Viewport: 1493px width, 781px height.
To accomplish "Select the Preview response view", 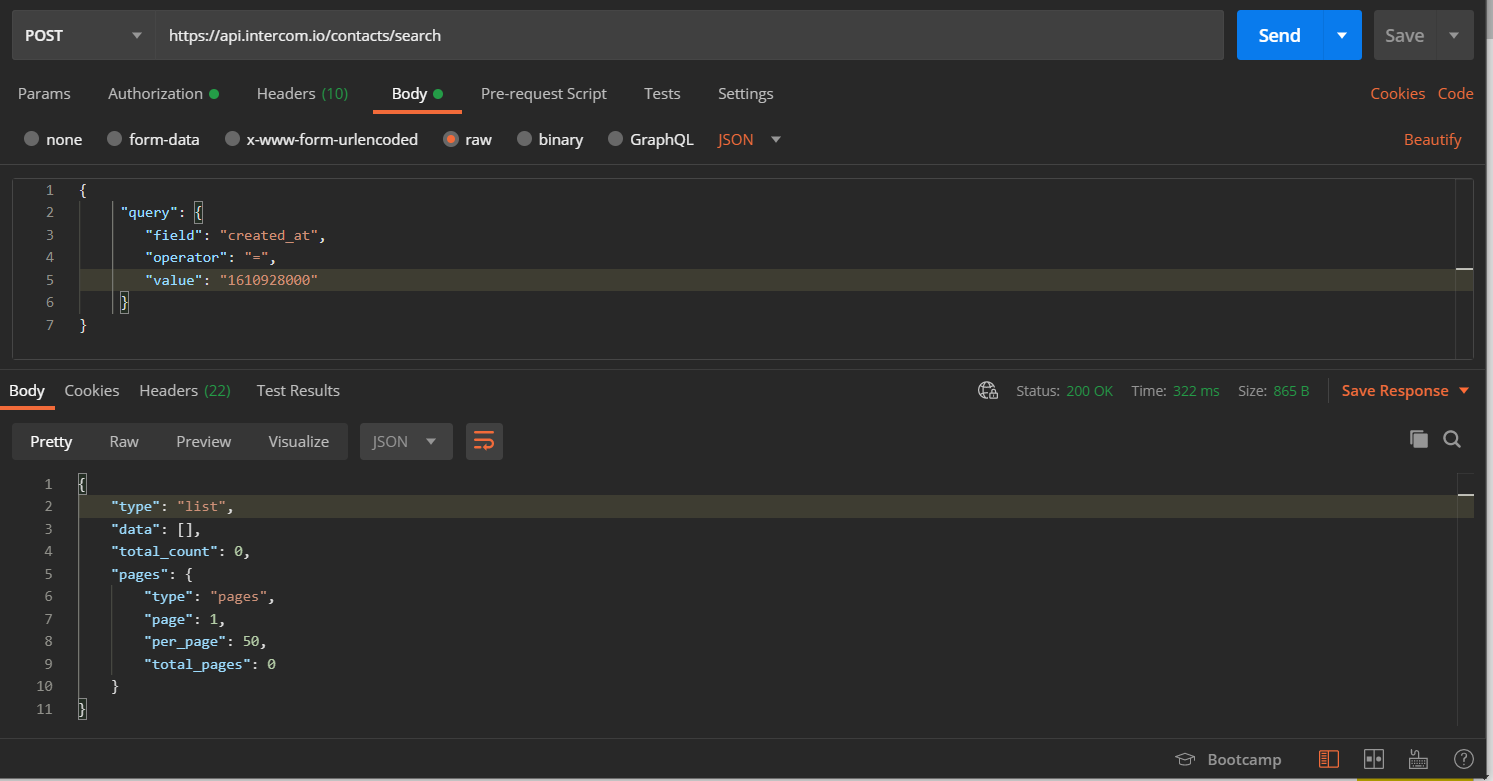I will pyautogui.click(x=204, y=441).
